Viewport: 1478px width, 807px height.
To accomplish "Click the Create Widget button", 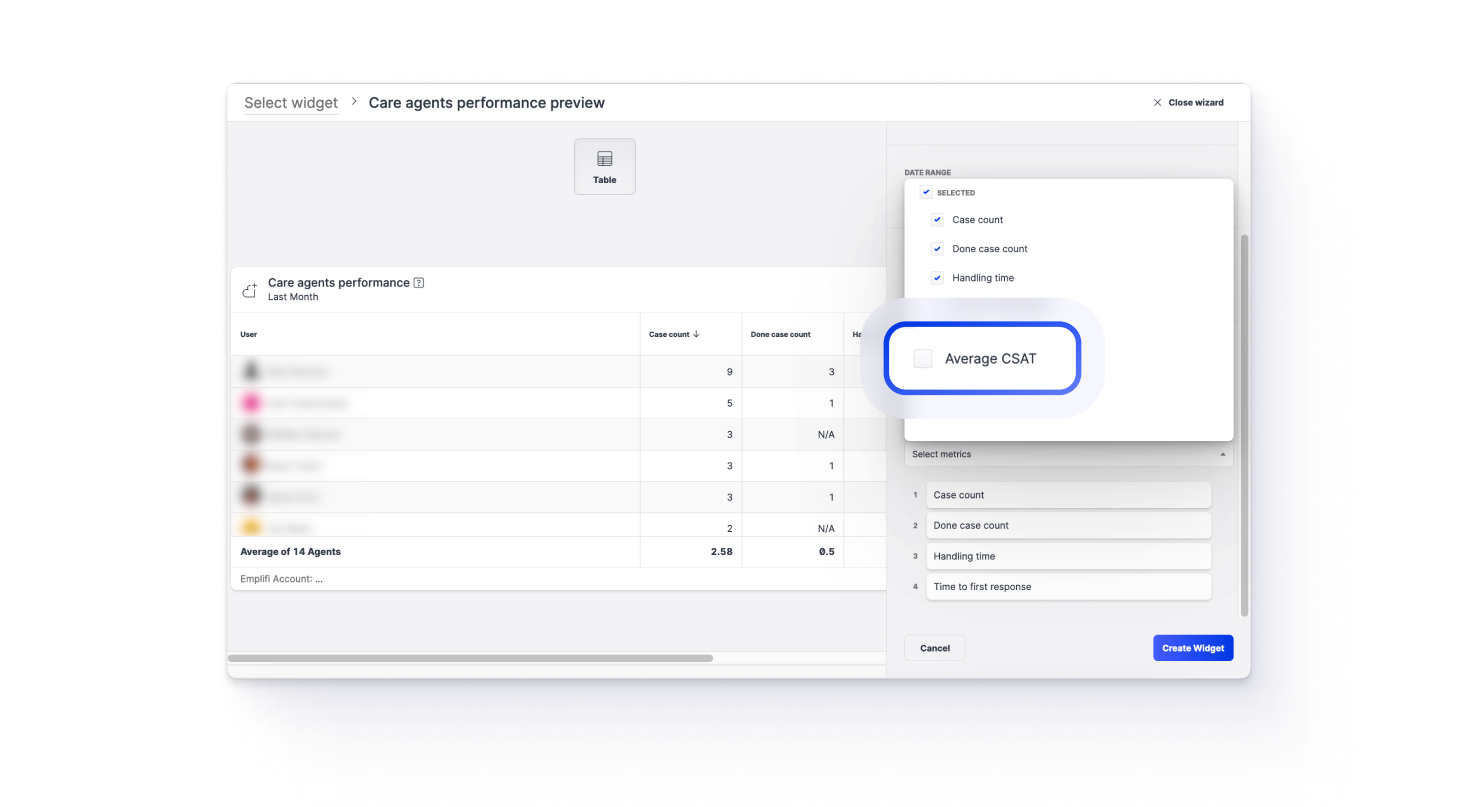I will click(x=1192, y=648).
